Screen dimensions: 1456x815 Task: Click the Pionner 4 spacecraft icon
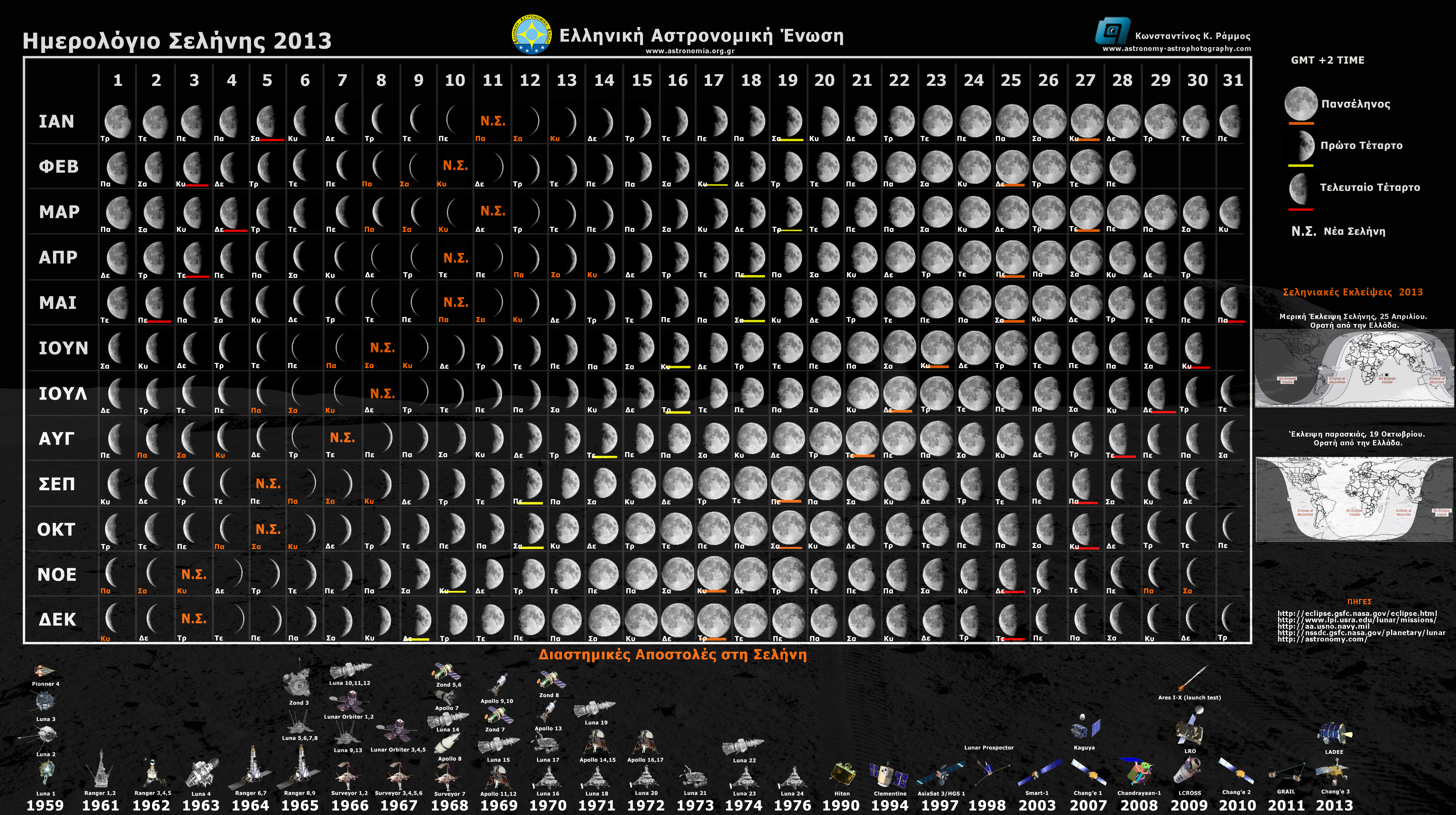[43, 672]
